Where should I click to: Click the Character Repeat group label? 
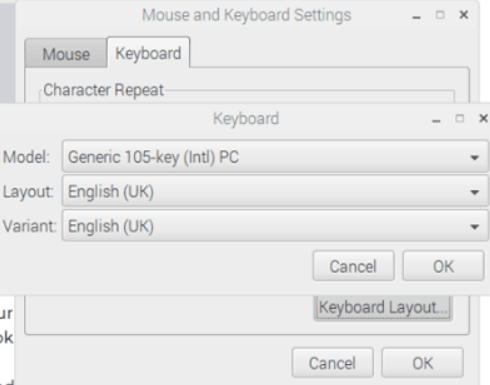104,90
